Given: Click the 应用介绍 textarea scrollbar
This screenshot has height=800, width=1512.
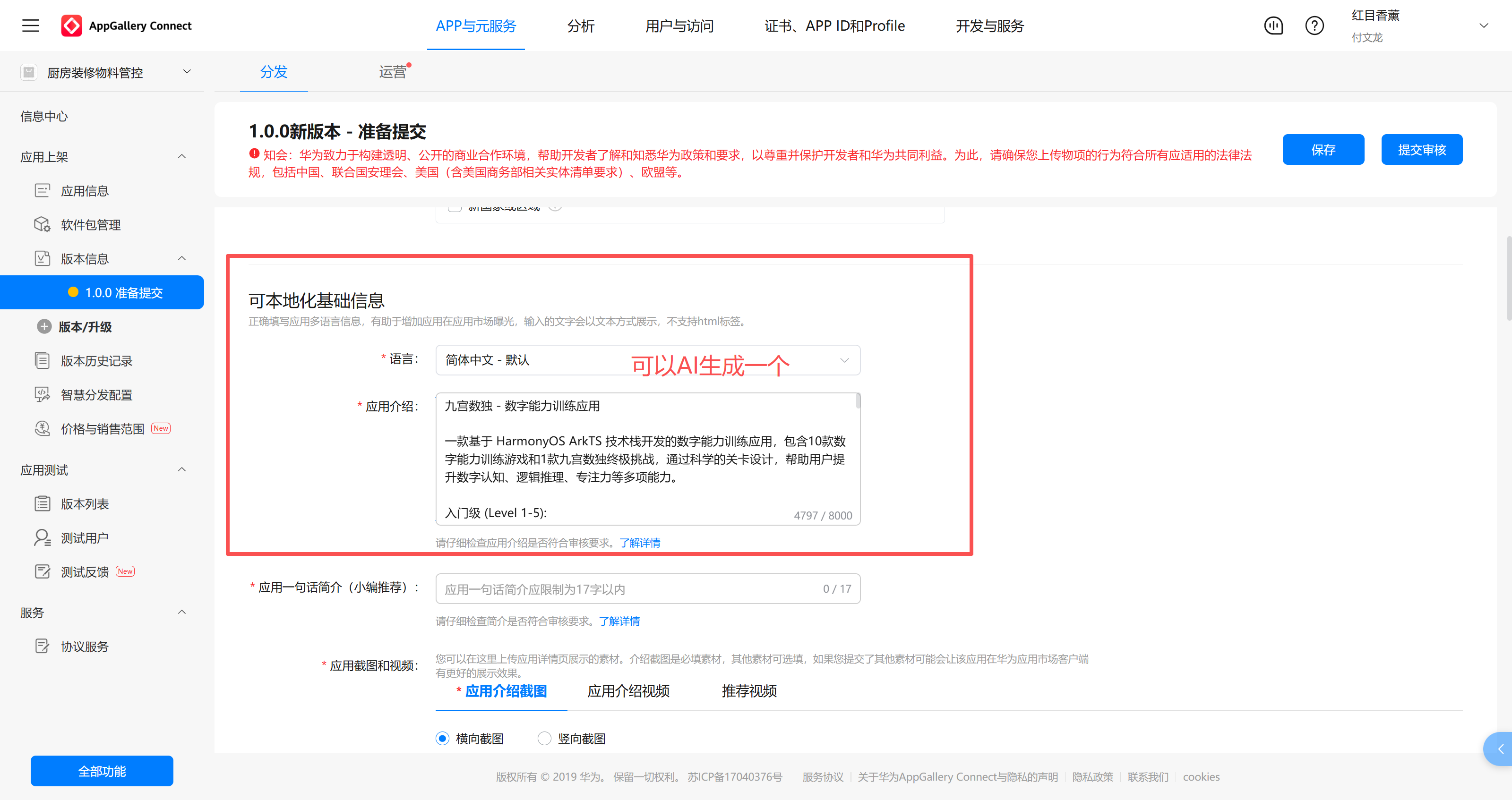Looking at the screenshot, I should click(x=858, y=401).
